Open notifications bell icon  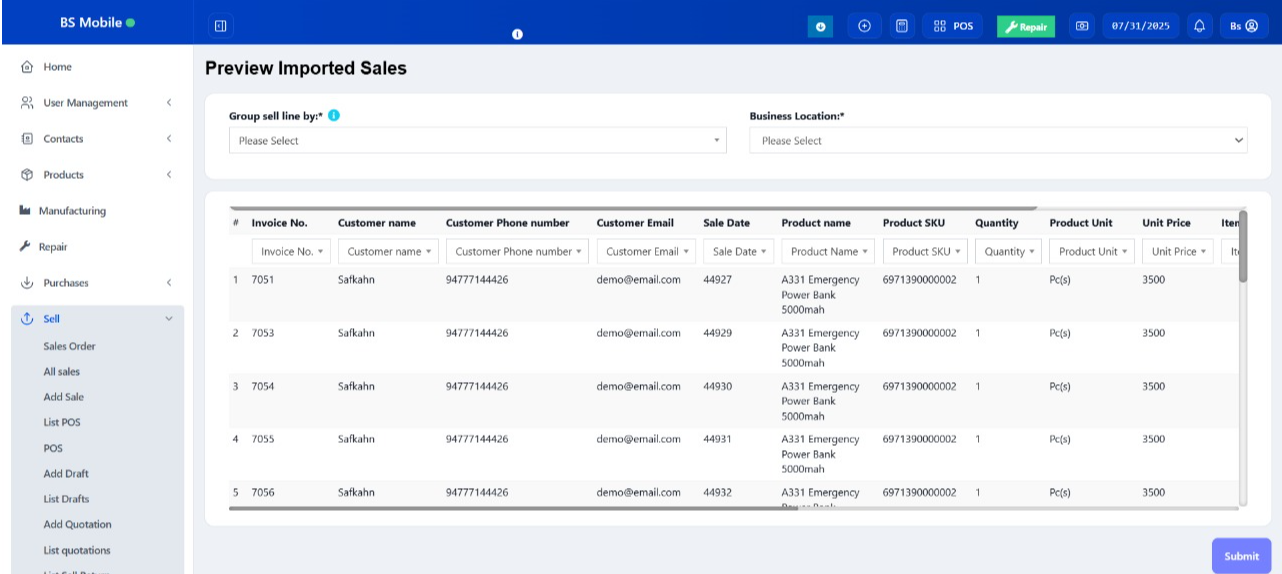click(1200, 26)
